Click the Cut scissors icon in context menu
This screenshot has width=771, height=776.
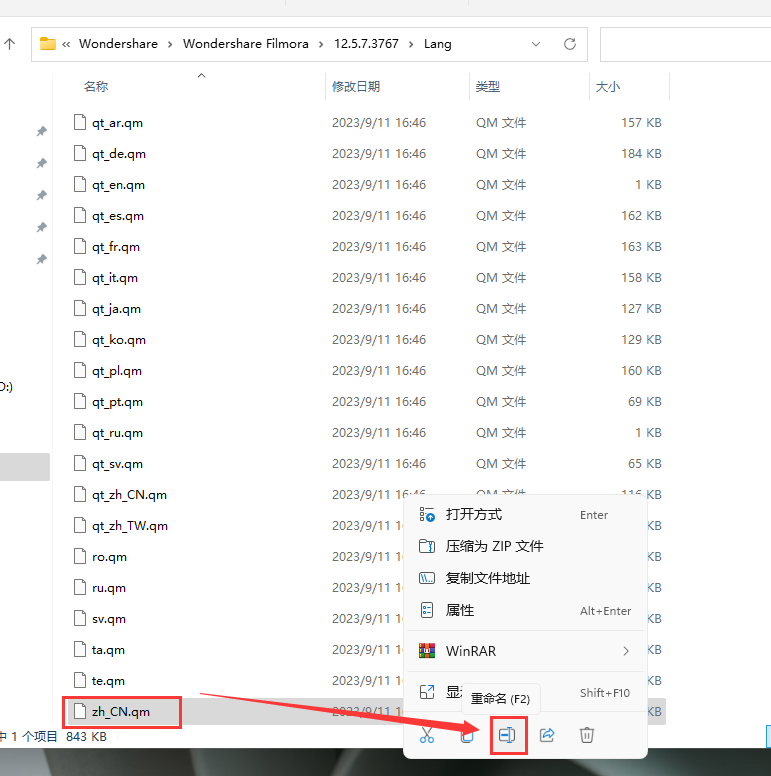coord(427,735)
